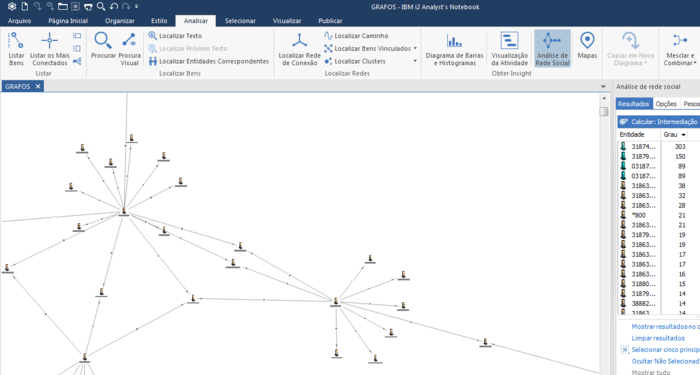Switch to the Estilo ribbon tab
This screenshot has height=375, width=700.
tap(159, 21)
